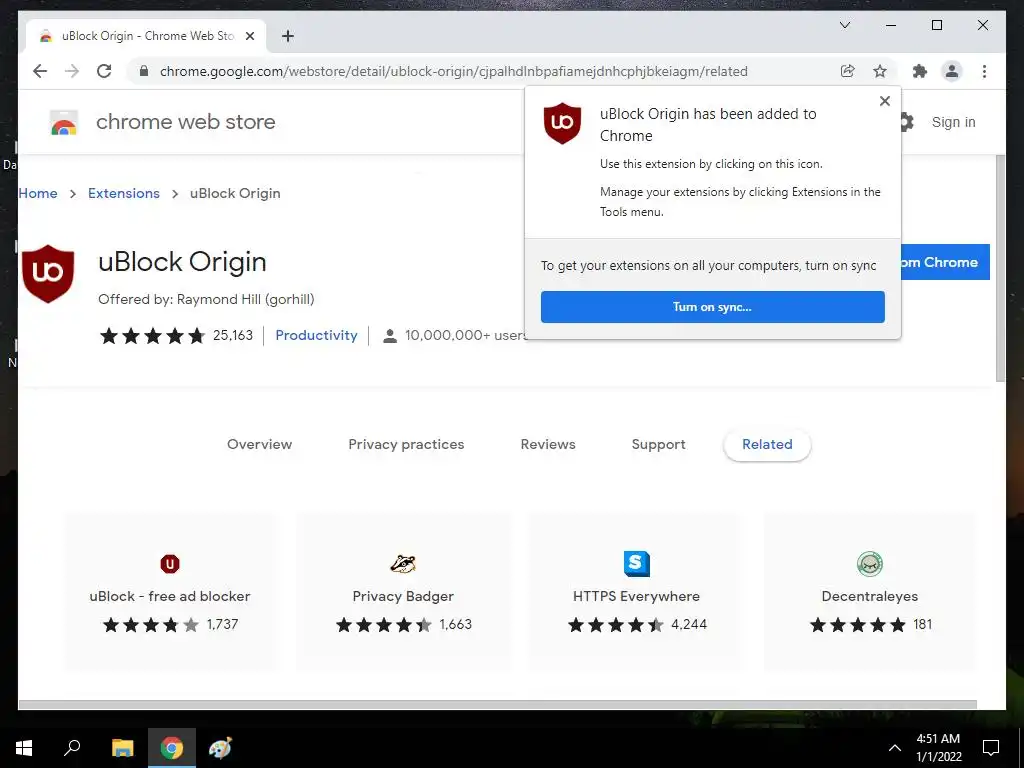The image size is (1024, 768).
Task: Click the 10,000,000+ users text
Action: [x=465, y=336]
